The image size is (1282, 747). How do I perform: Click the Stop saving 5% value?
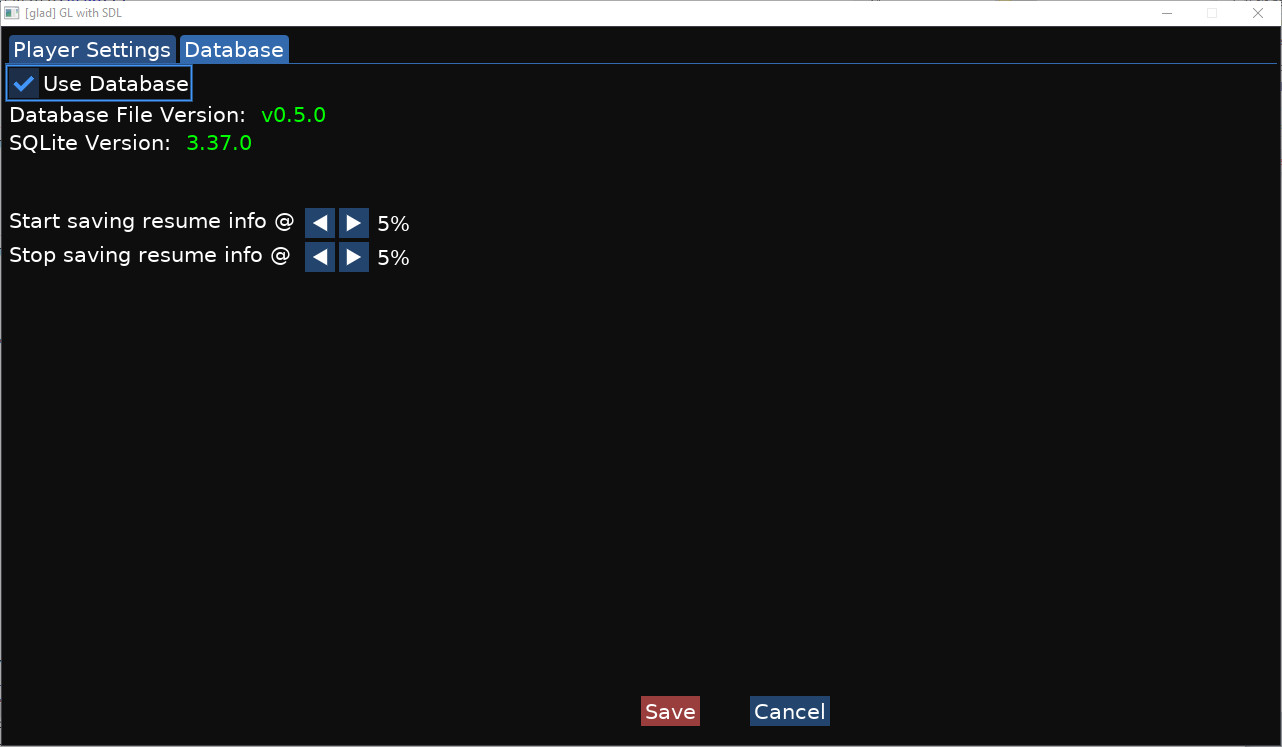393,258
